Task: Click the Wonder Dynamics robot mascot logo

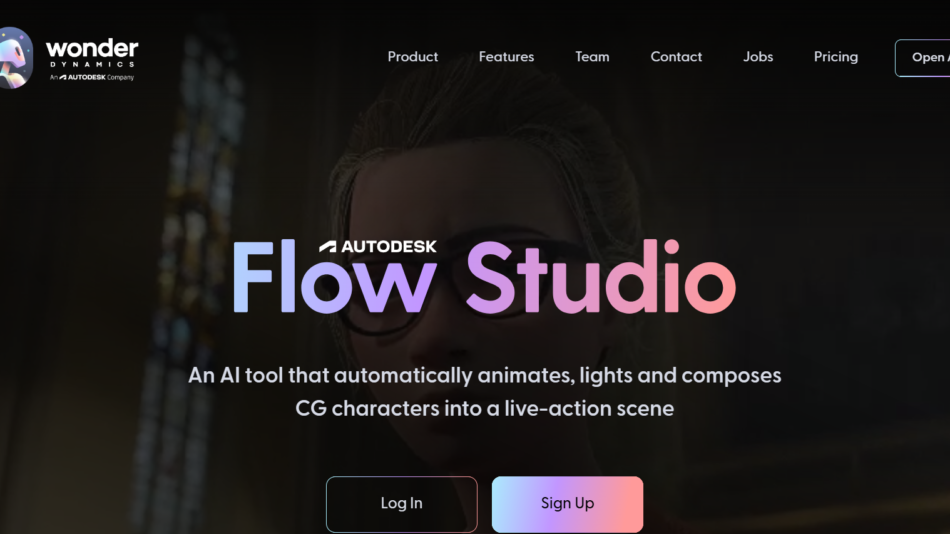Action: point(15,58)
